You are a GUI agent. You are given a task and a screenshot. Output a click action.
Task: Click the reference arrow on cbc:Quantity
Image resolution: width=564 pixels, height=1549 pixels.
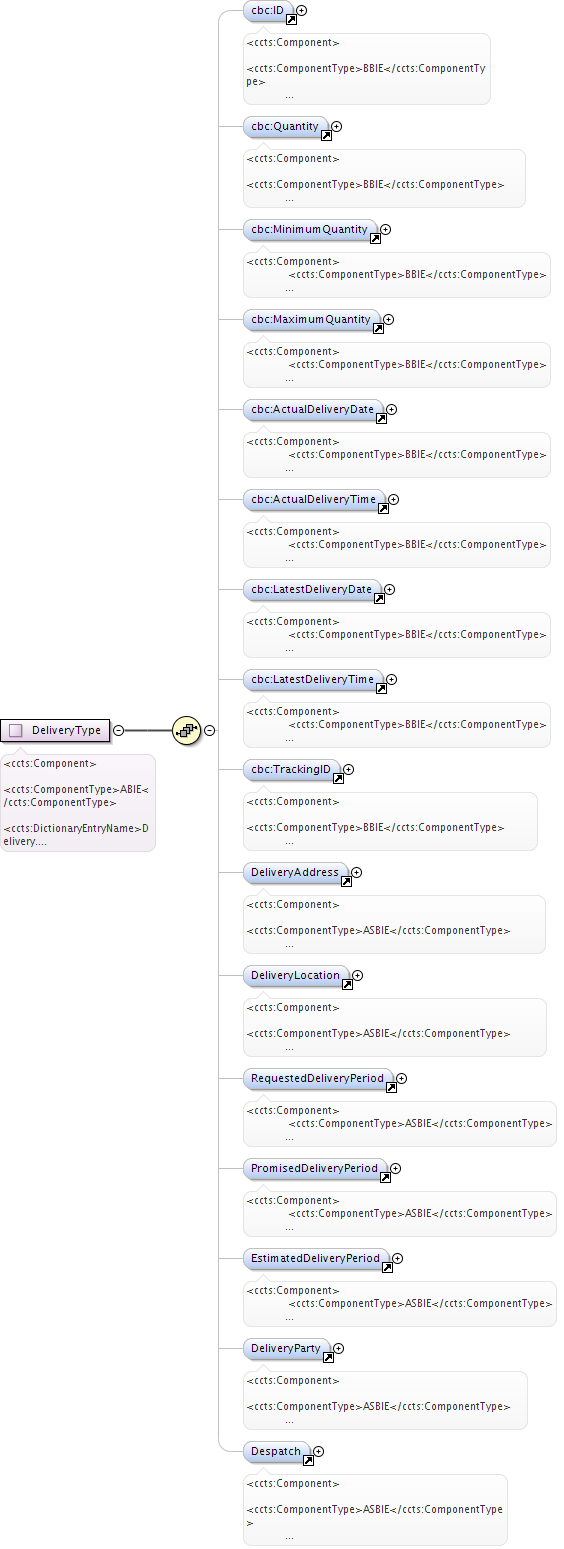[326, 134]
